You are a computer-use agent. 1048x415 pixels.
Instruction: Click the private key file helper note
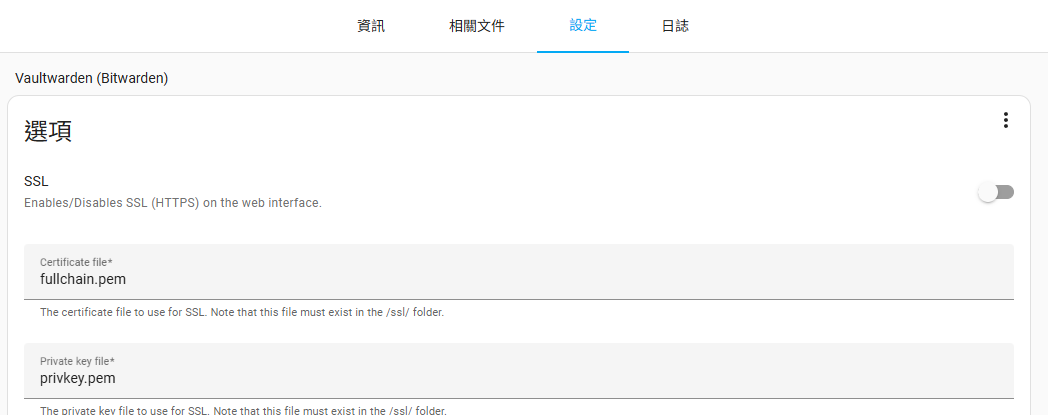[241, 410]
